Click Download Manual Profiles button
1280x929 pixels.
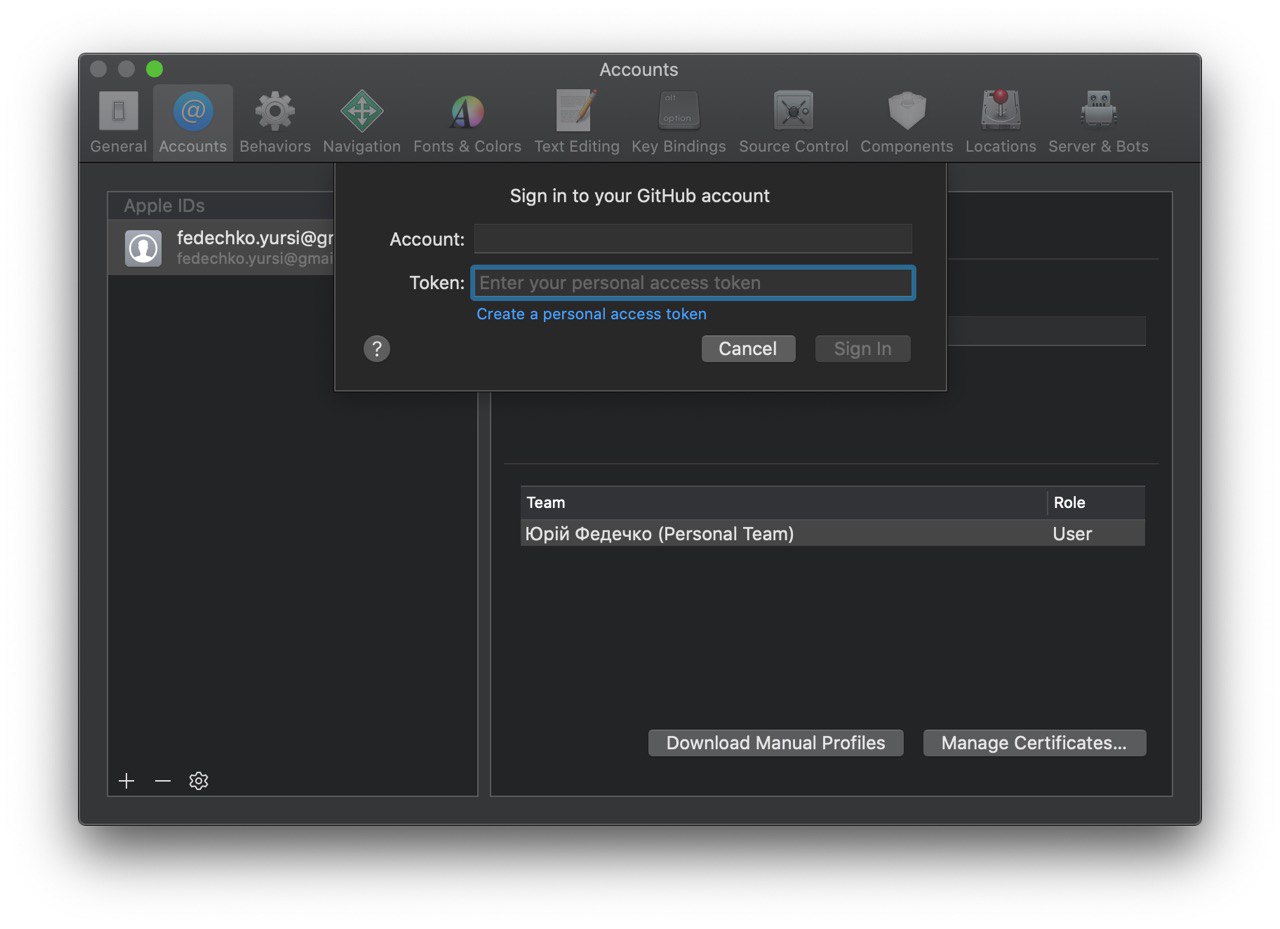[776, 743]
